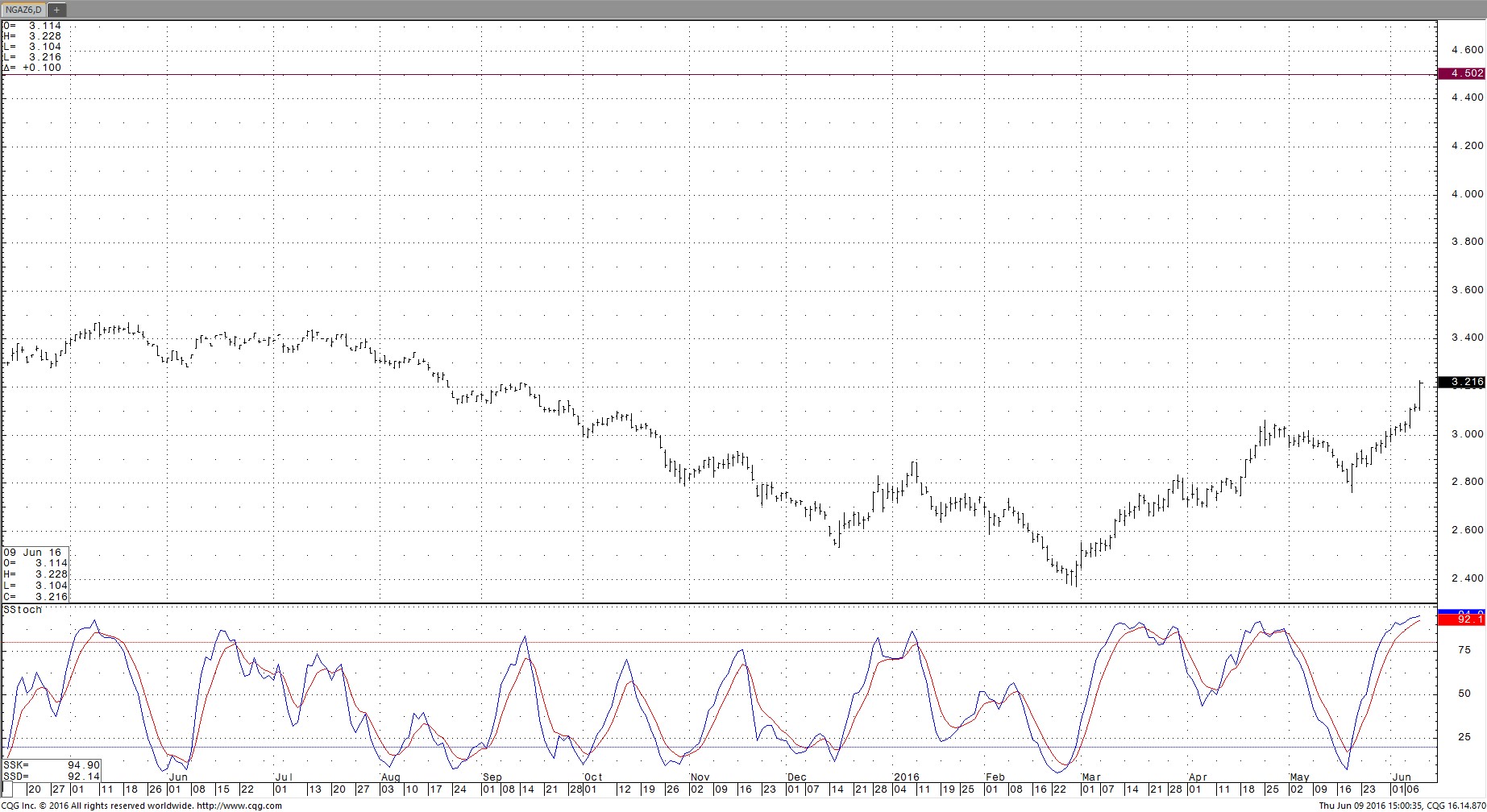Screen dimensions: 1487x812
Task: Click the Oct month label on time axis
Action: pyautogui.click(x=592, y=777)
